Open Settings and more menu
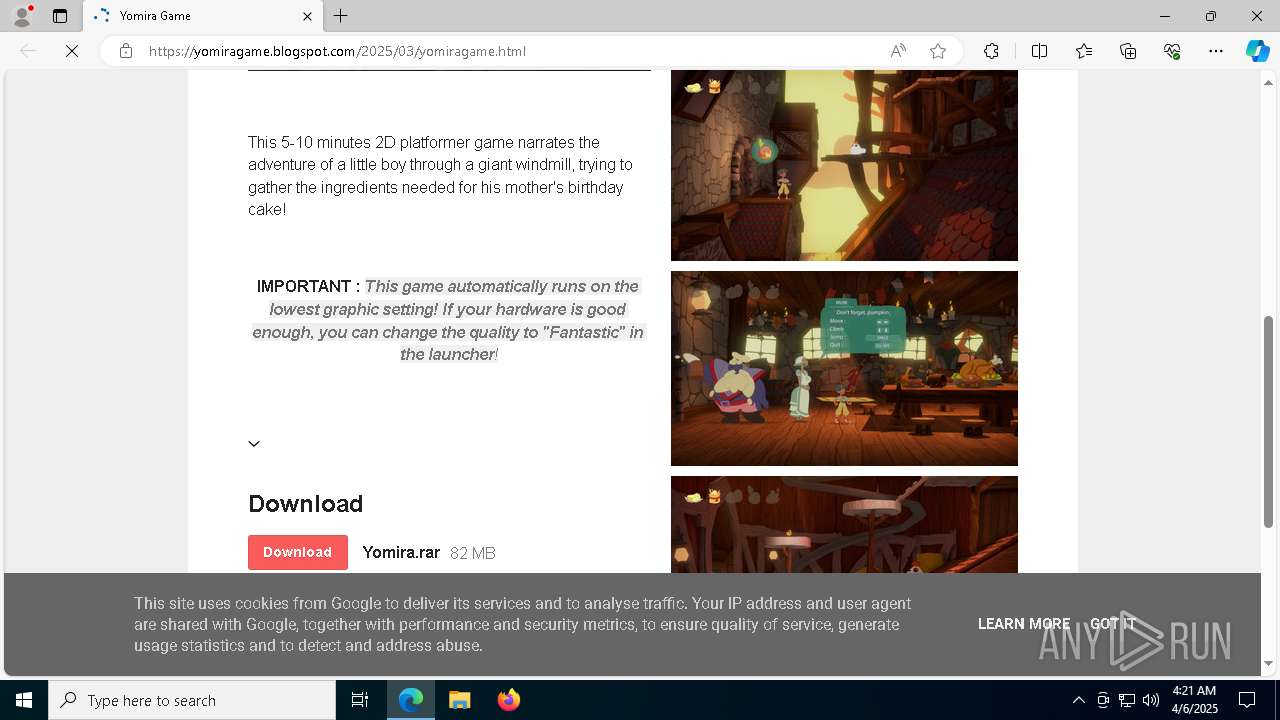 coord(1216,51)
